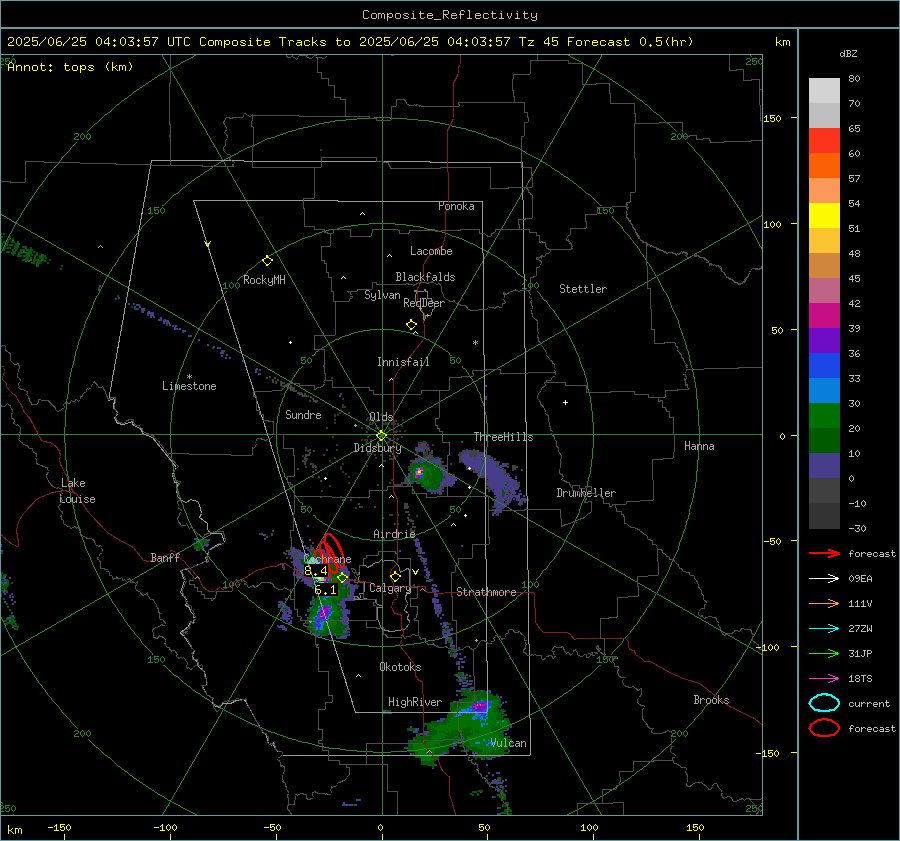Click the 6.1 storm top label
The width and height of the screenshot is (900, 841).
(325, 590)
